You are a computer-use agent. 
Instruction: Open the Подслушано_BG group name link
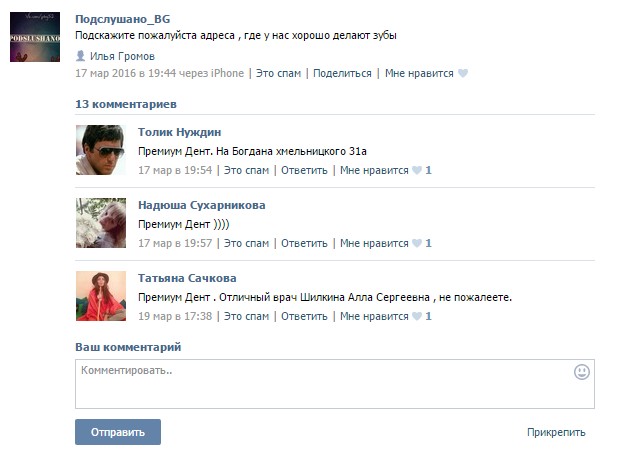[123, 19]
